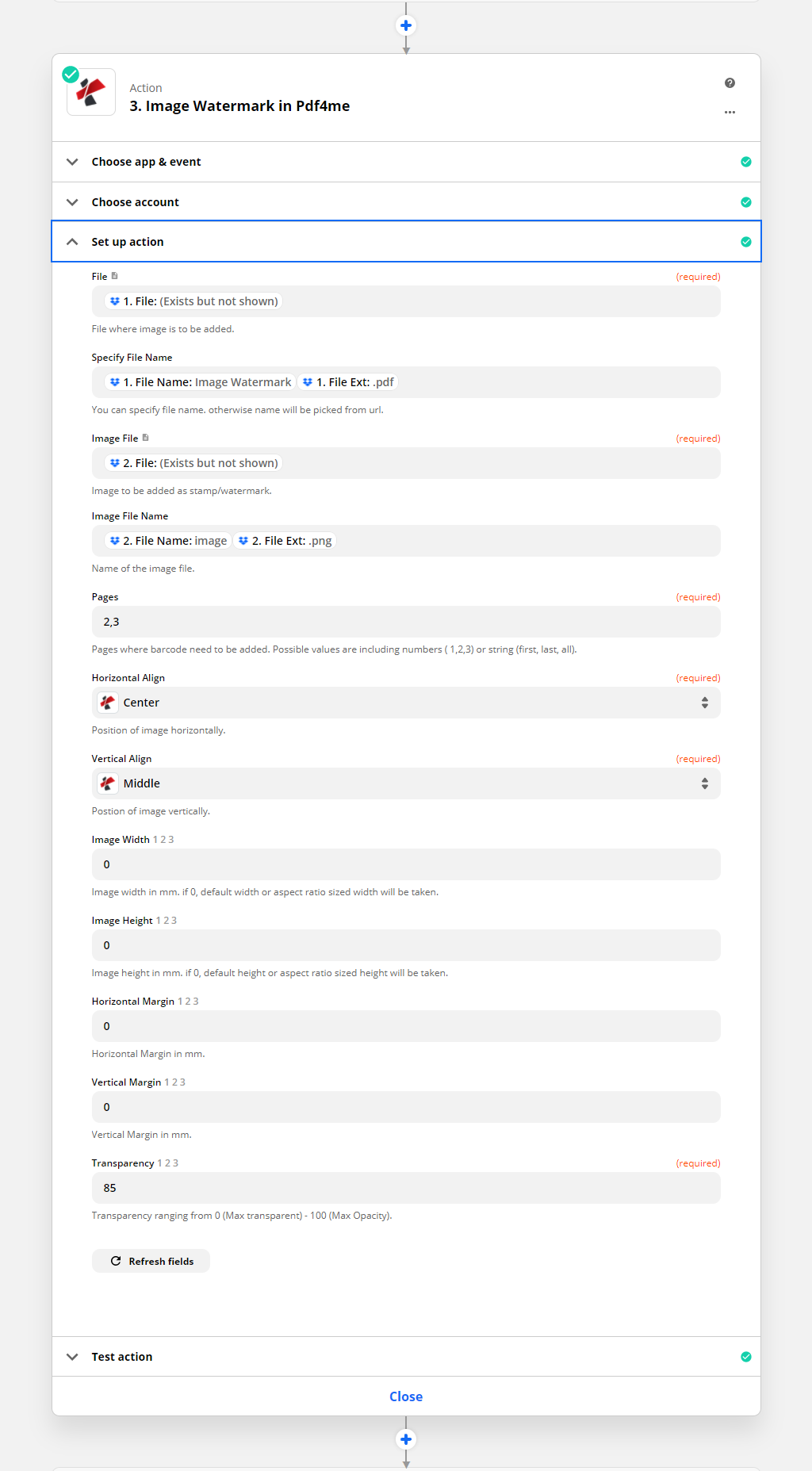Viewport: 812px width, 1471px height.
Task: Click the Image Width input field
Action: point(406,864)
